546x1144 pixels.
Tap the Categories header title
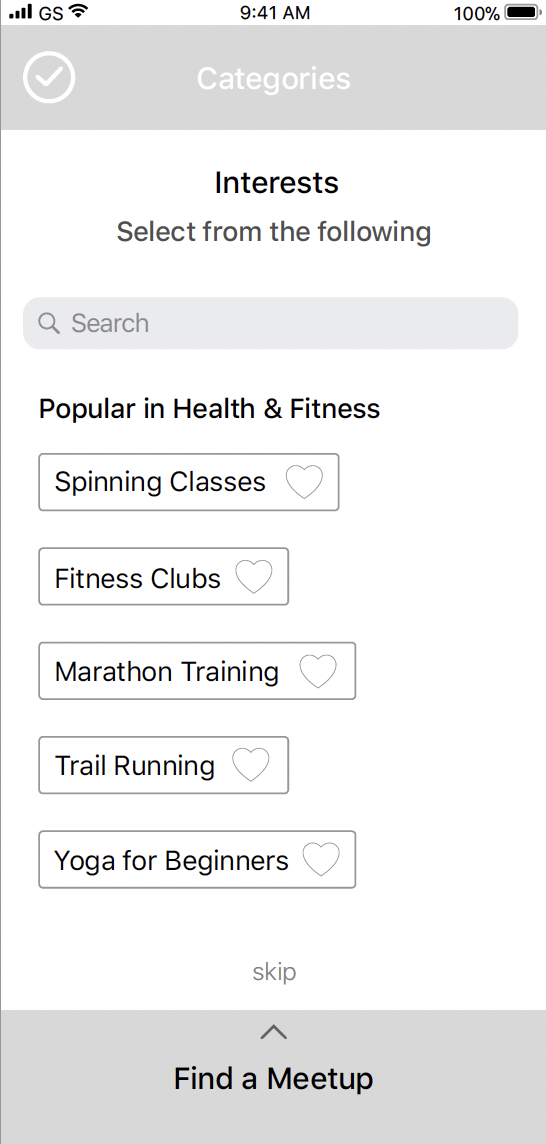pyautogui.click(x=274, y=78)
